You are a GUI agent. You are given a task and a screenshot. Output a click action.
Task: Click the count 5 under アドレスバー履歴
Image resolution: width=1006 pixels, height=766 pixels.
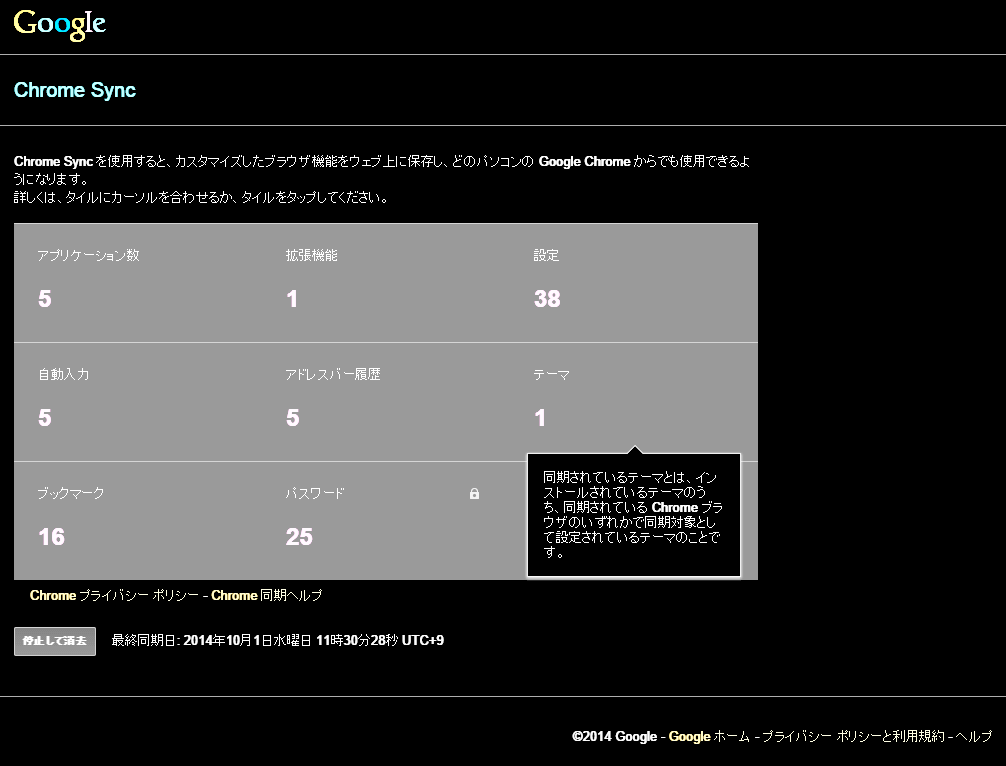pos(293,418)
